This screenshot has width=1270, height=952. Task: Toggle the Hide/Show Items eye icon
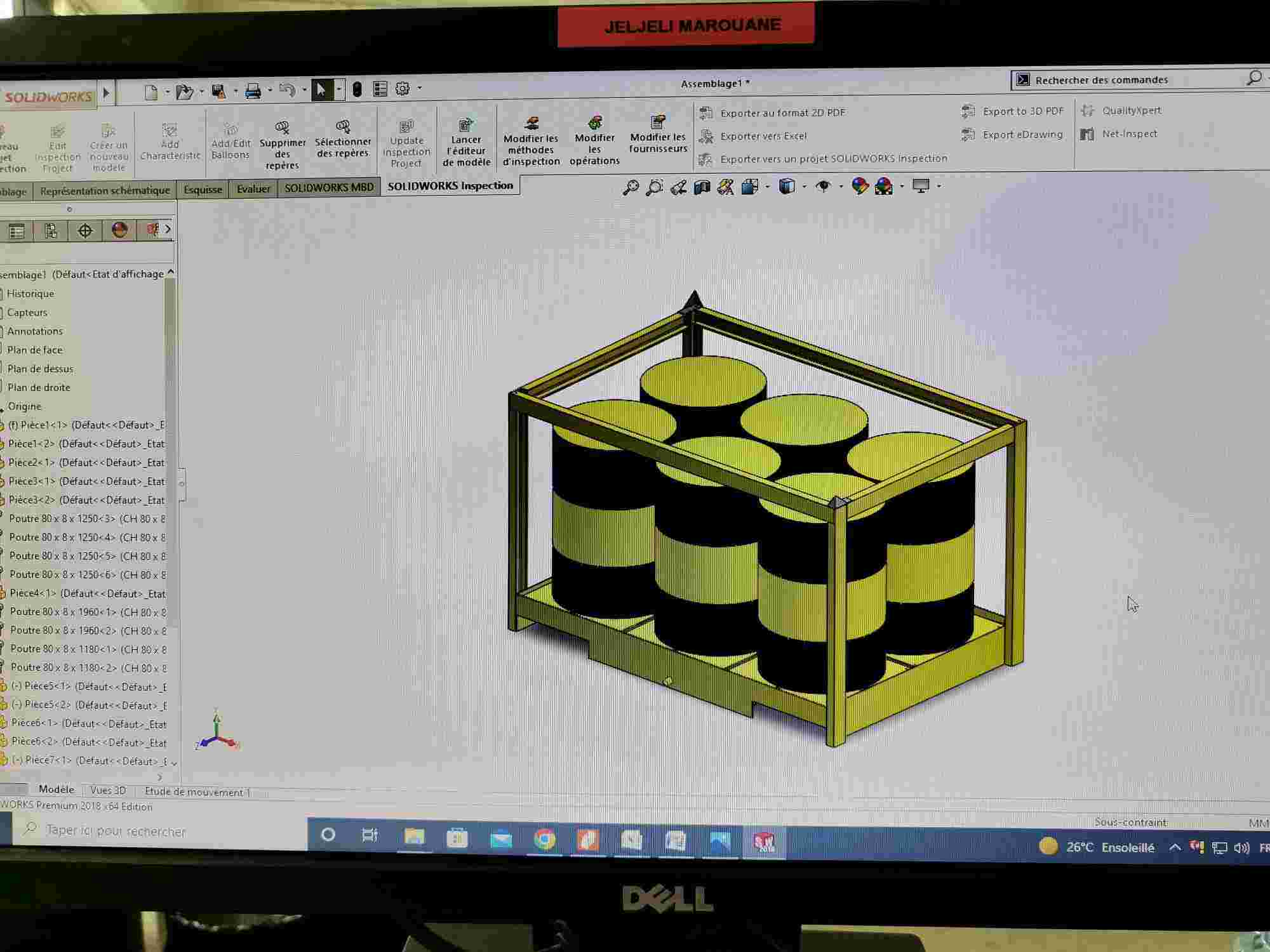coord(824,186)
